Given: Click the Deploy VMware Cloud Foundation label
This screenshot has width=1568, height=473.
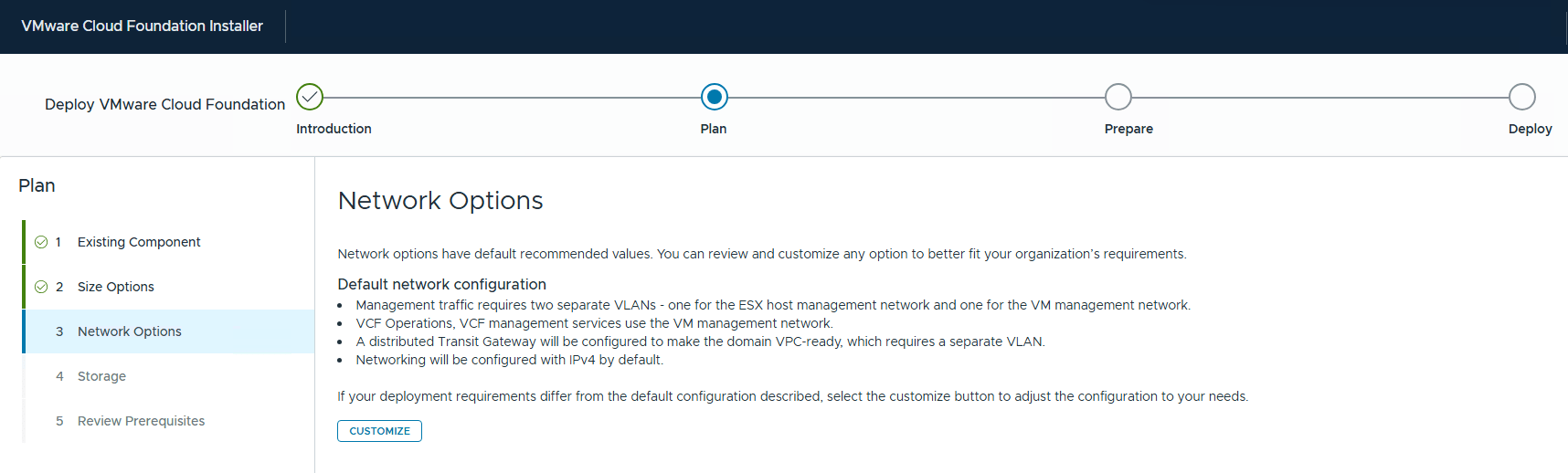Looking at the screenshot, I should (x=165, y=104).
